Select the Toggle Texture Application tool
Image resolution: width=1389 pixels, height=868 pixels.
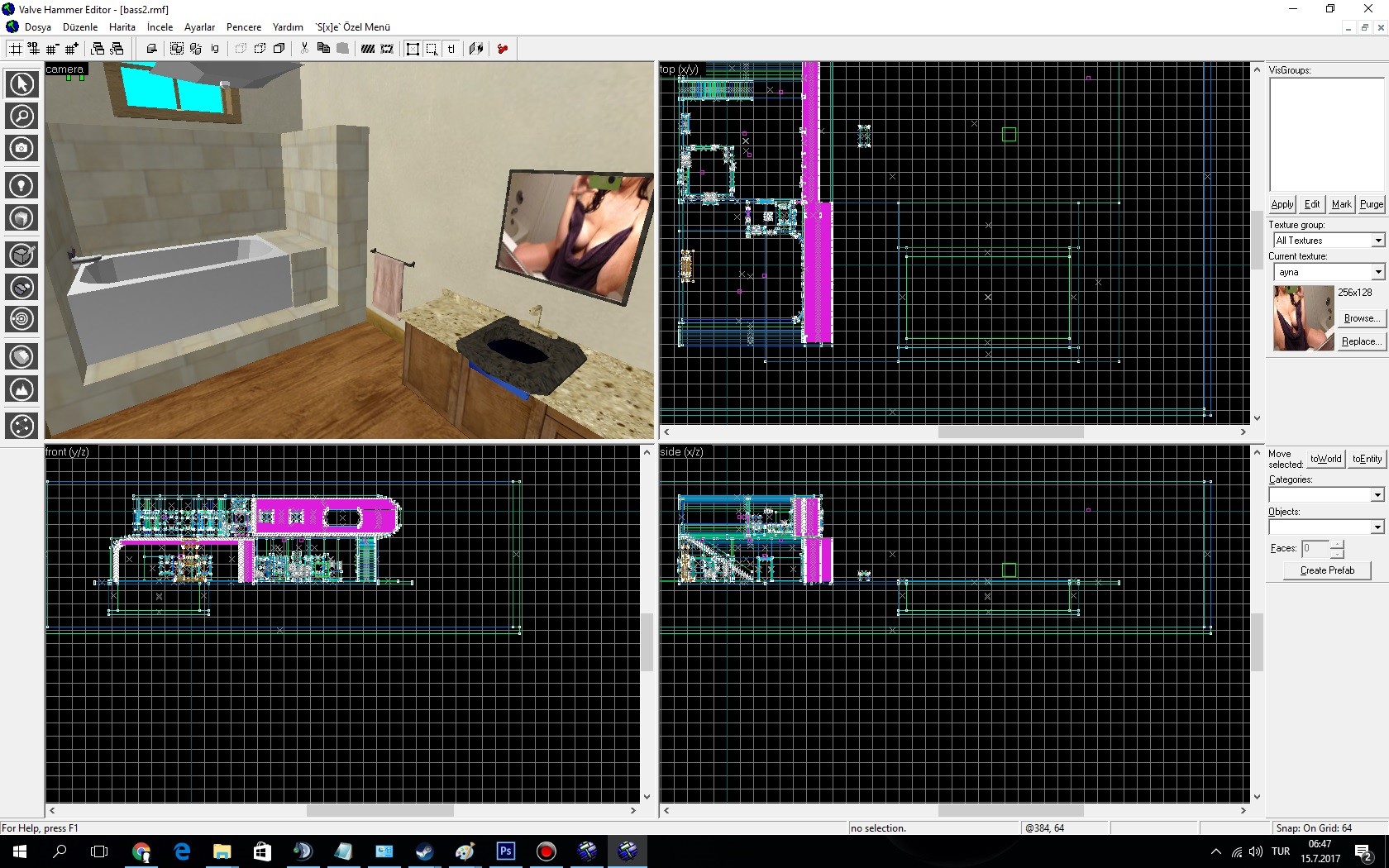[x=21, y=255]
